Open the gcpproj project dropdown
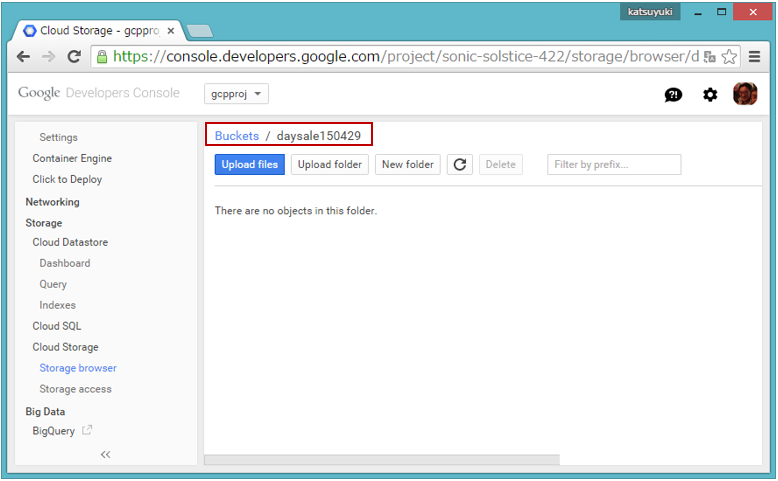This screenshot has height=481, width=778. pyautogui.click(x=236, y=94)
